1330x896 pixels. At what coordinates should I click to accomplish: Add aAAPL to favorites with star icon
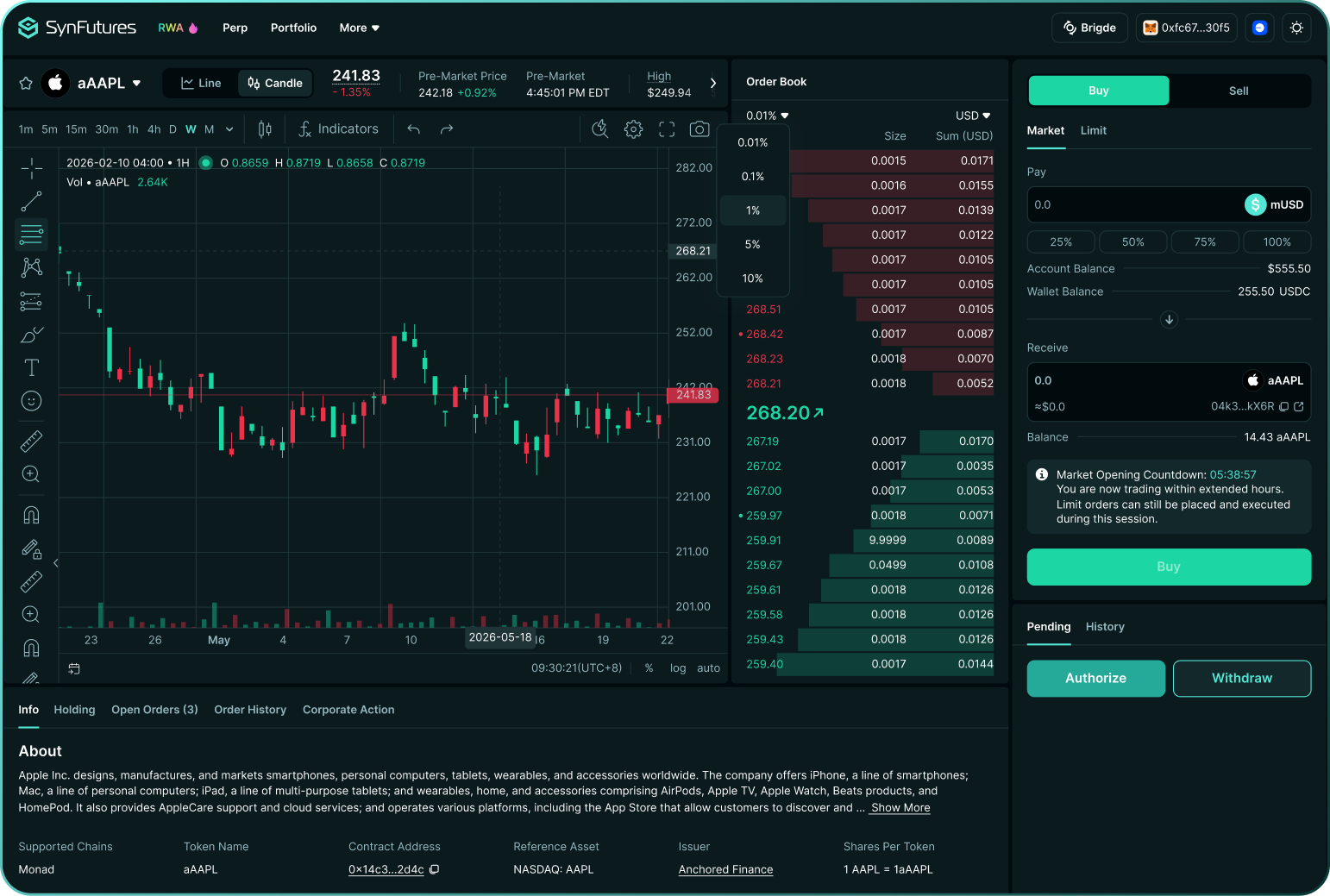(26, 83)
